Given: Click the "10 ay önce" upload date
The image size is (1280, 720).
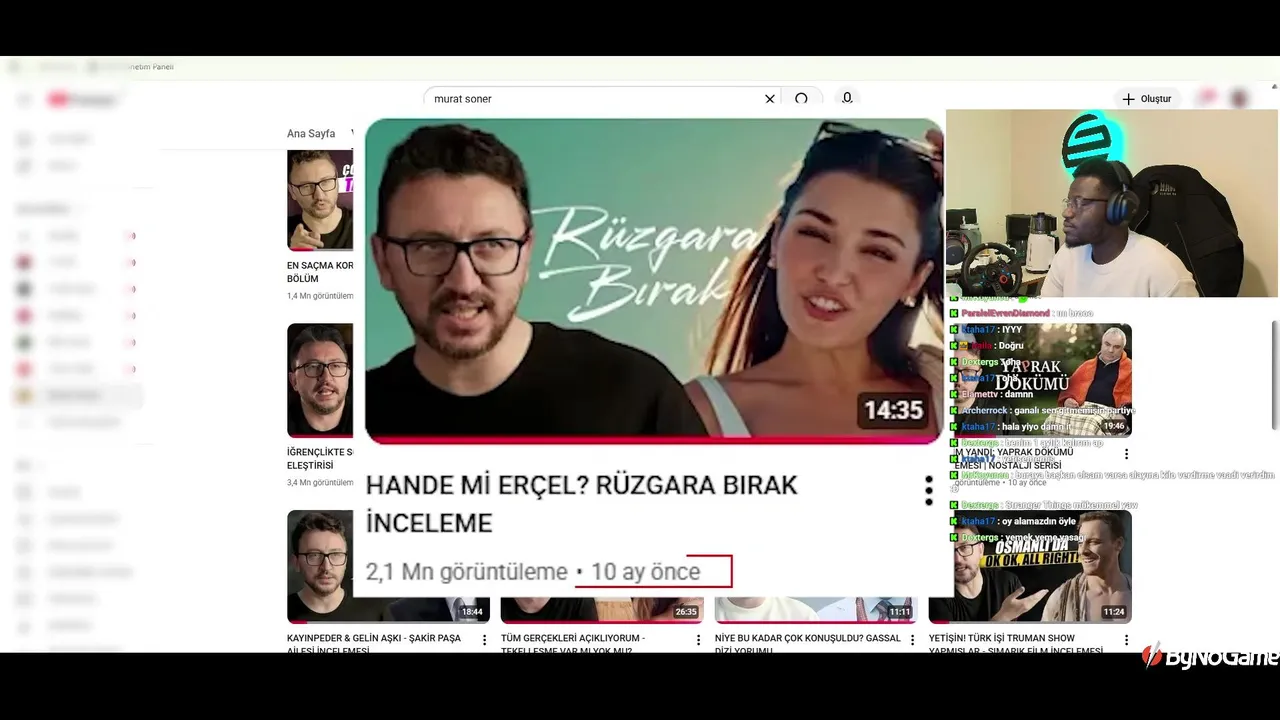Looking at the screenshot, I should 645,572.
